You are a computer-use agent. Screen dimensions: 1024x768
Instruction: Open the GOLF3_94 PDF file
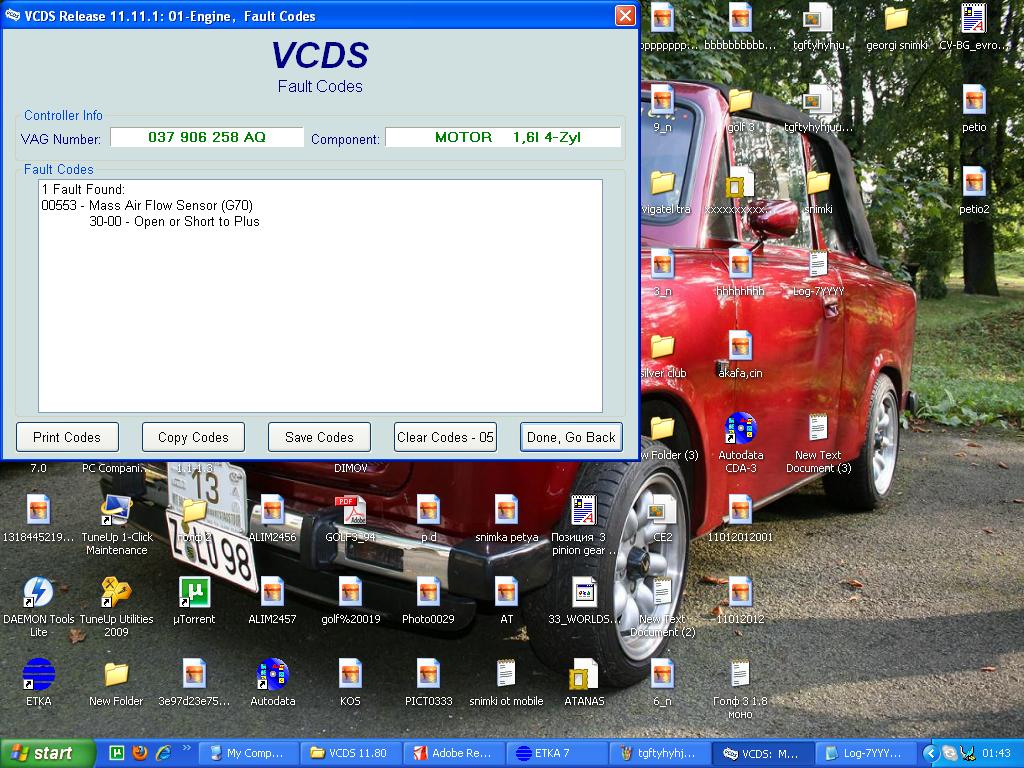(x=350, y=511)
